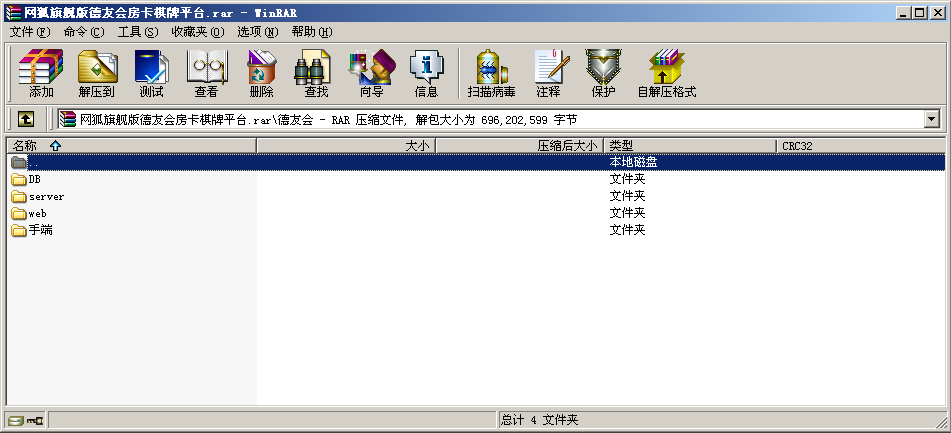The image size is (951, 433).
Task: Select the 手端 folder
Action: click(x=40, y=231)
